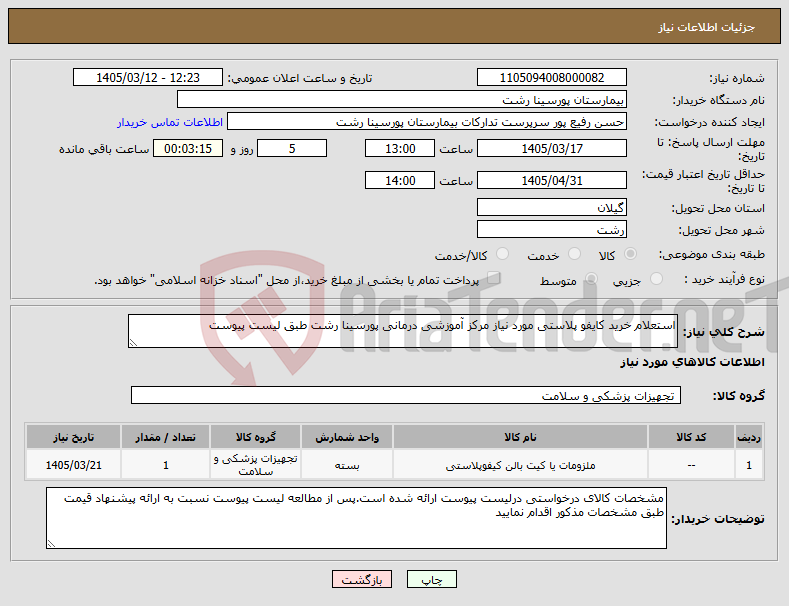789x606 pixels.
Task: Select the کالا radio button
Action: [630, 254]
